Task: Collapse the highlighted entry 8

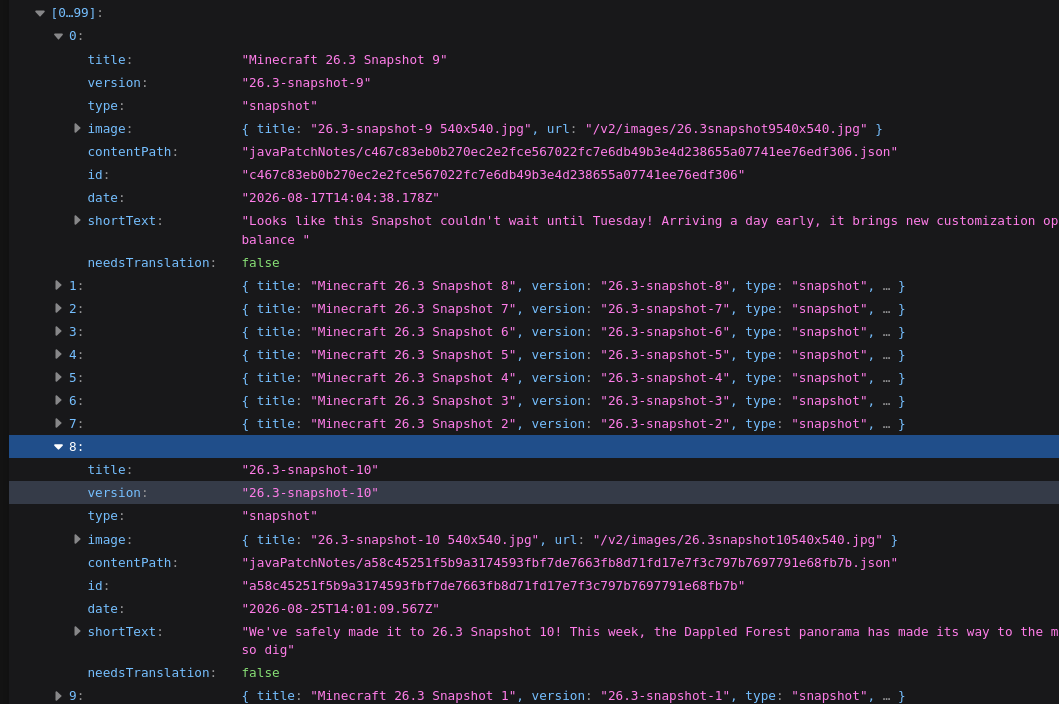Action: [58, 447]
